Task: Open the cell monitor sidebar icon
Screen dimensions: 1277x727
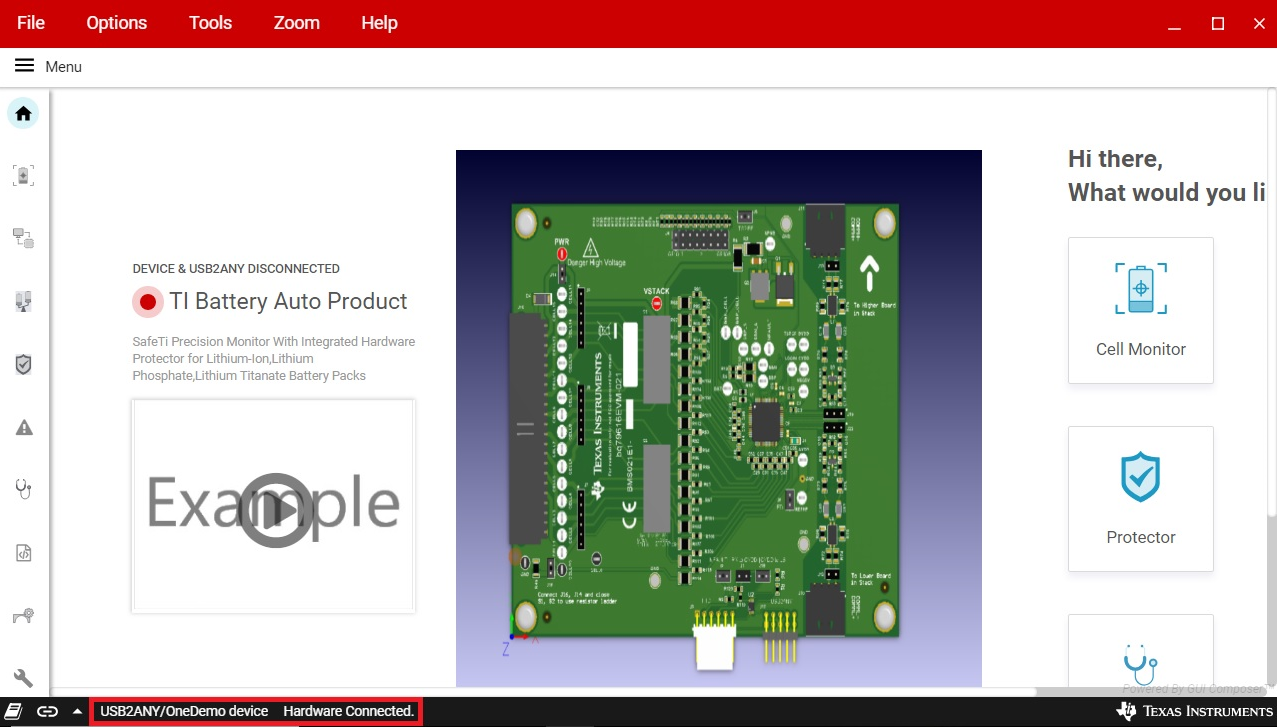Action: (23, 175)
